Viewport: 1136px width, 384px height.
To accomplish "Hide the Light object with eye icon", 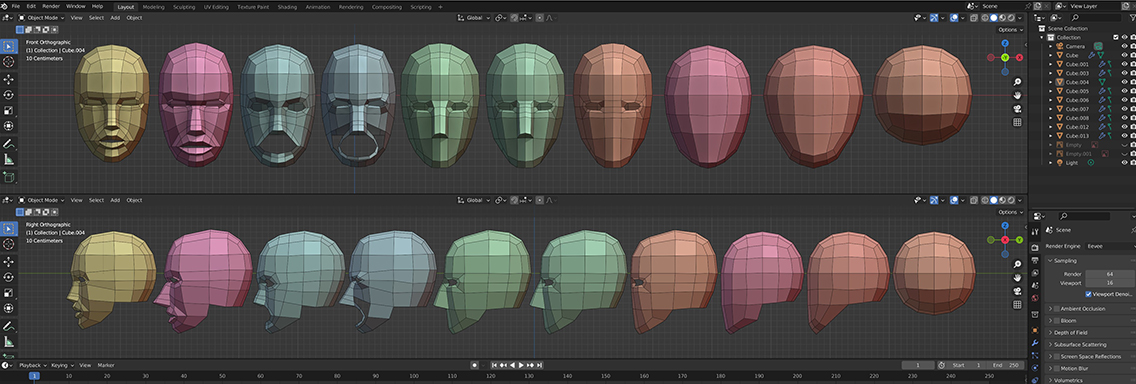I will 1124,162.
